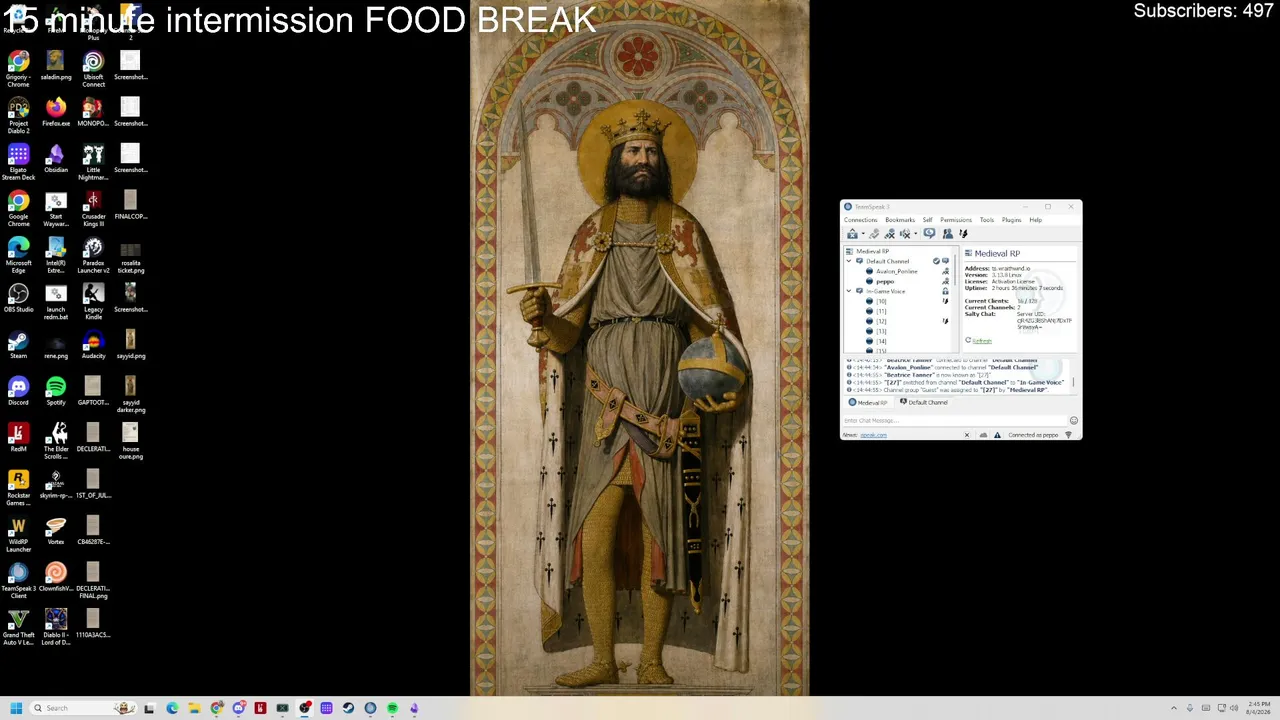The image size is (1280, 720).
Task: Open the Permissions menu in TeamSpeak
Action: click(955, 220)
